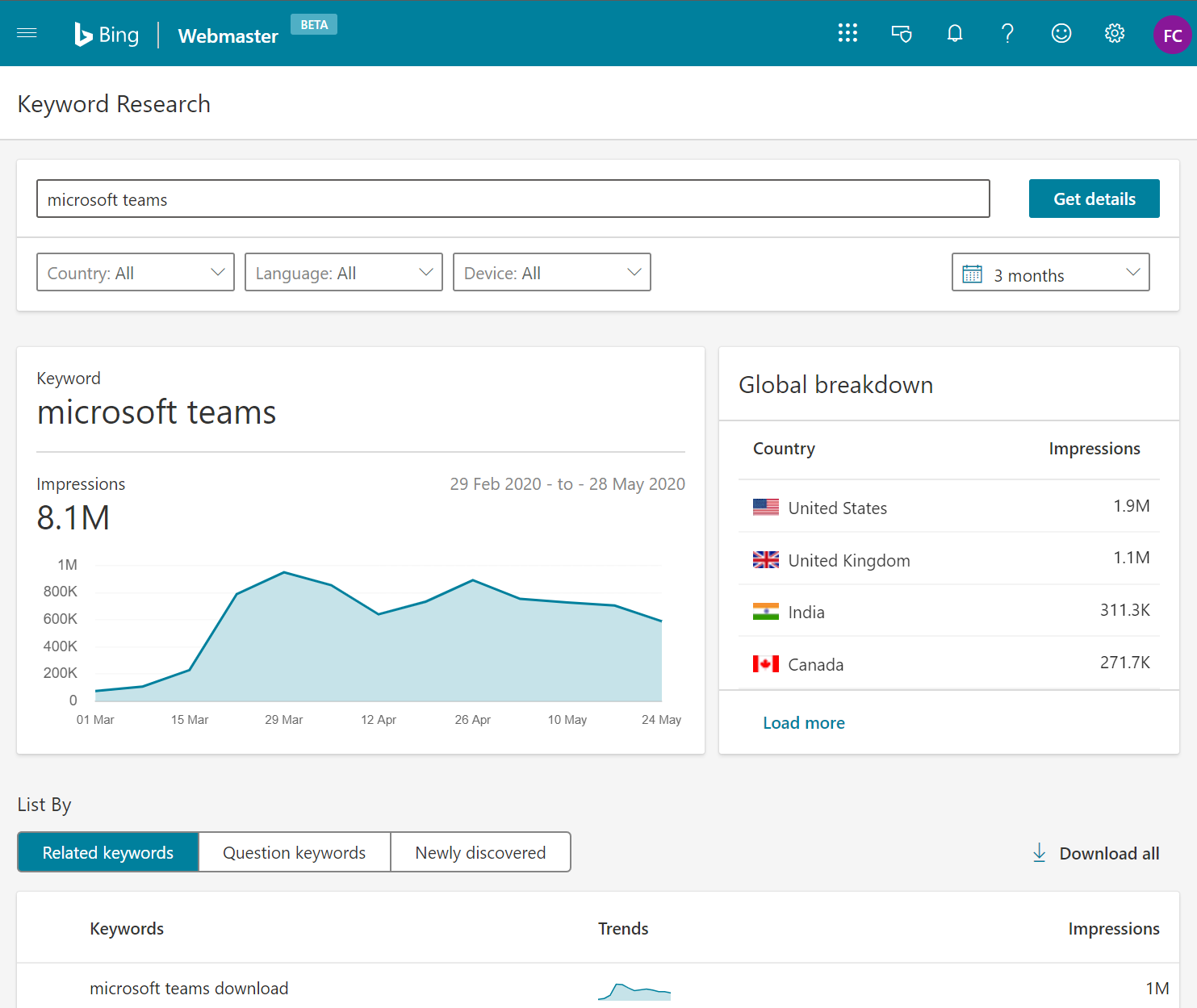
Task: Select the Question keywords tab
Action: pos(294,852)
